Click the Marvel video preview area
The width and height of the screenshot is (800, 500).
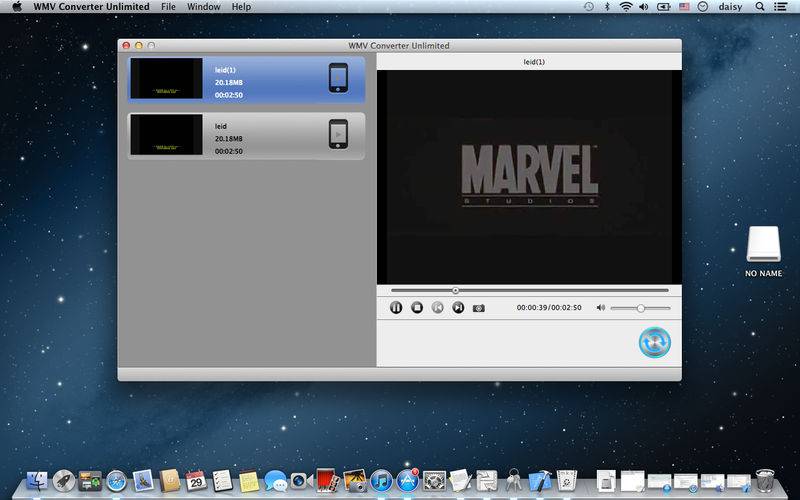click(529, 177)
